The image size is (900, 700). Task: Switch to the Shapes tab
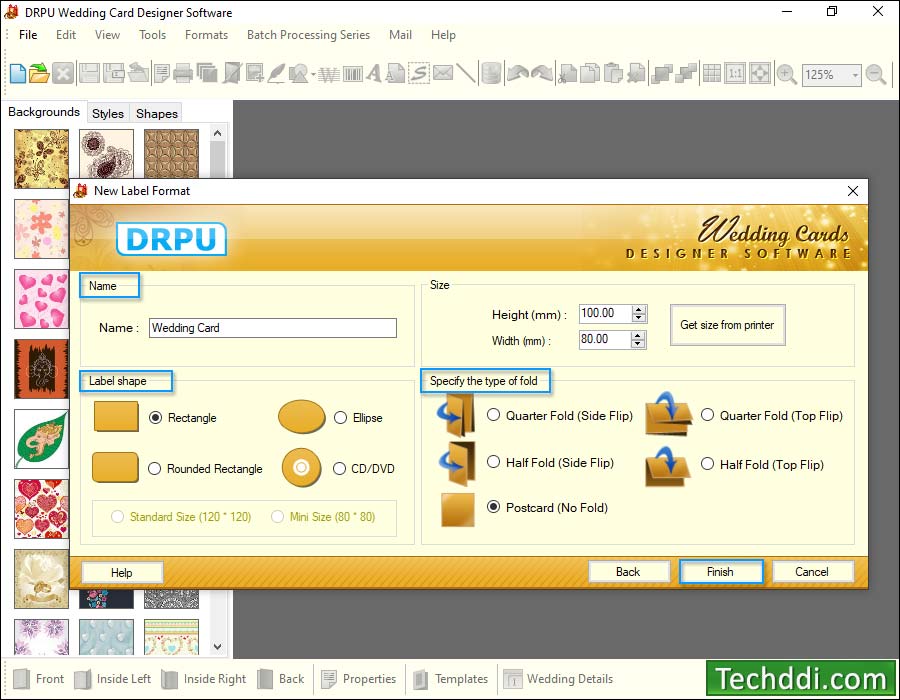157,114
